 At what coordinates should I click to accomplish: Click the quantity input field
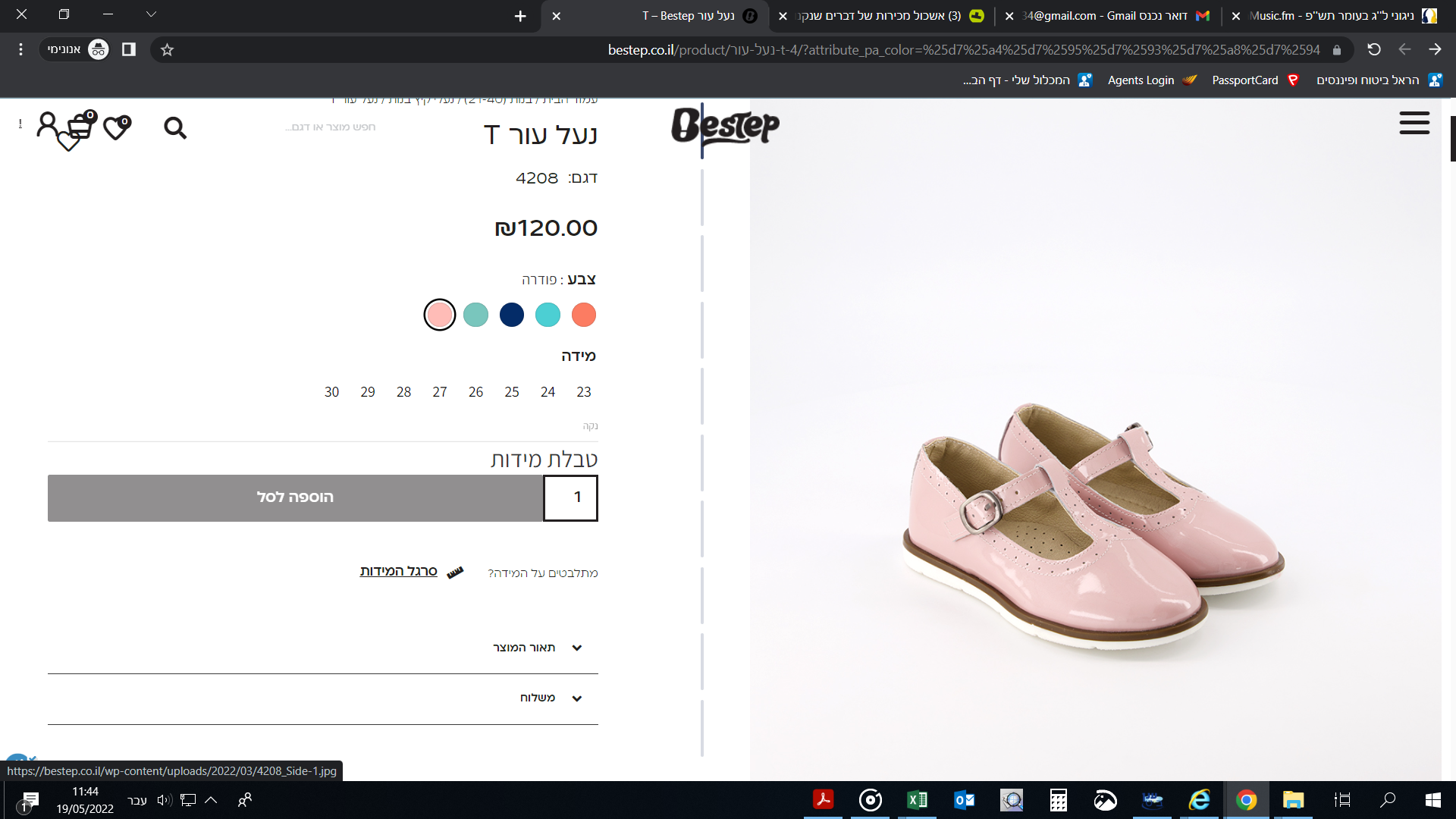(x=571, y=497)
